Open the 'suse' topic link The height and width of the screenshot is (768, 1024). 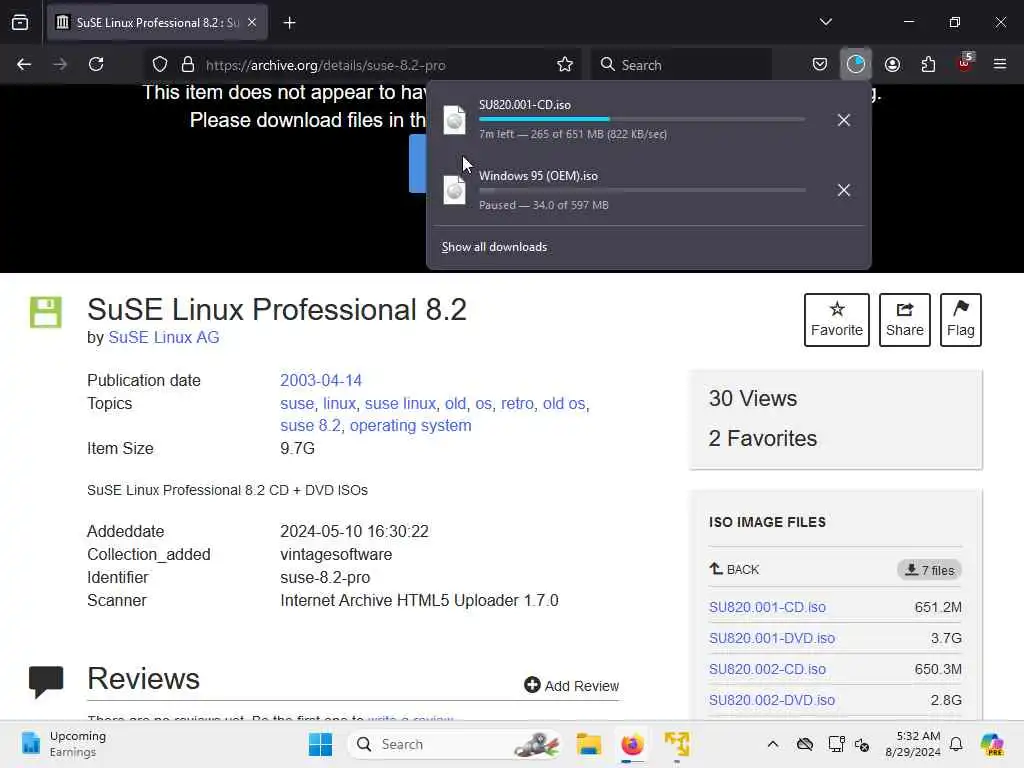[x=296, y=404]
